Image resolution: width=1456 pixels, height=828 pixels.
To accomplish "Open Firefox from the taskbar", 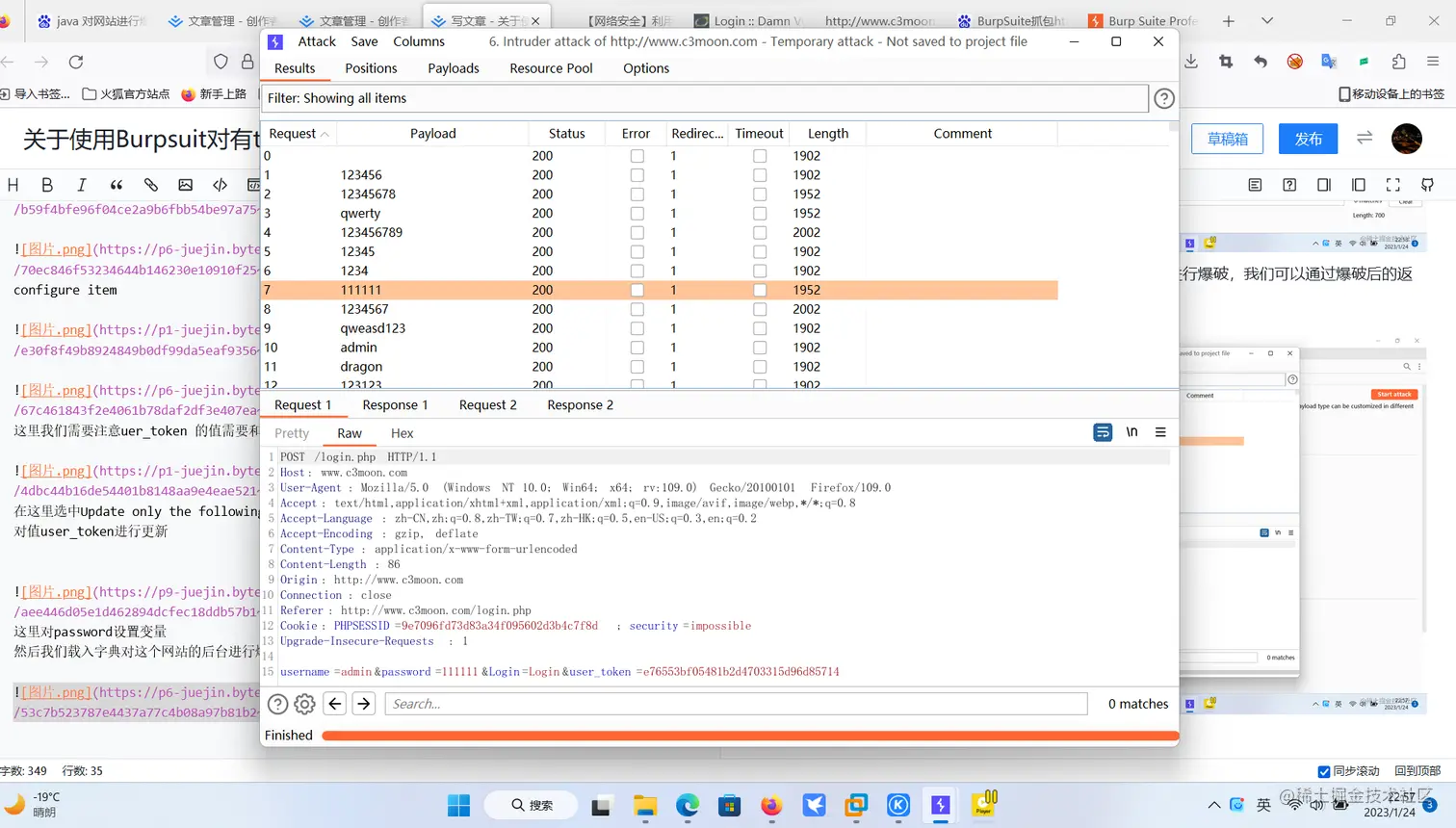I will point(771,805).
